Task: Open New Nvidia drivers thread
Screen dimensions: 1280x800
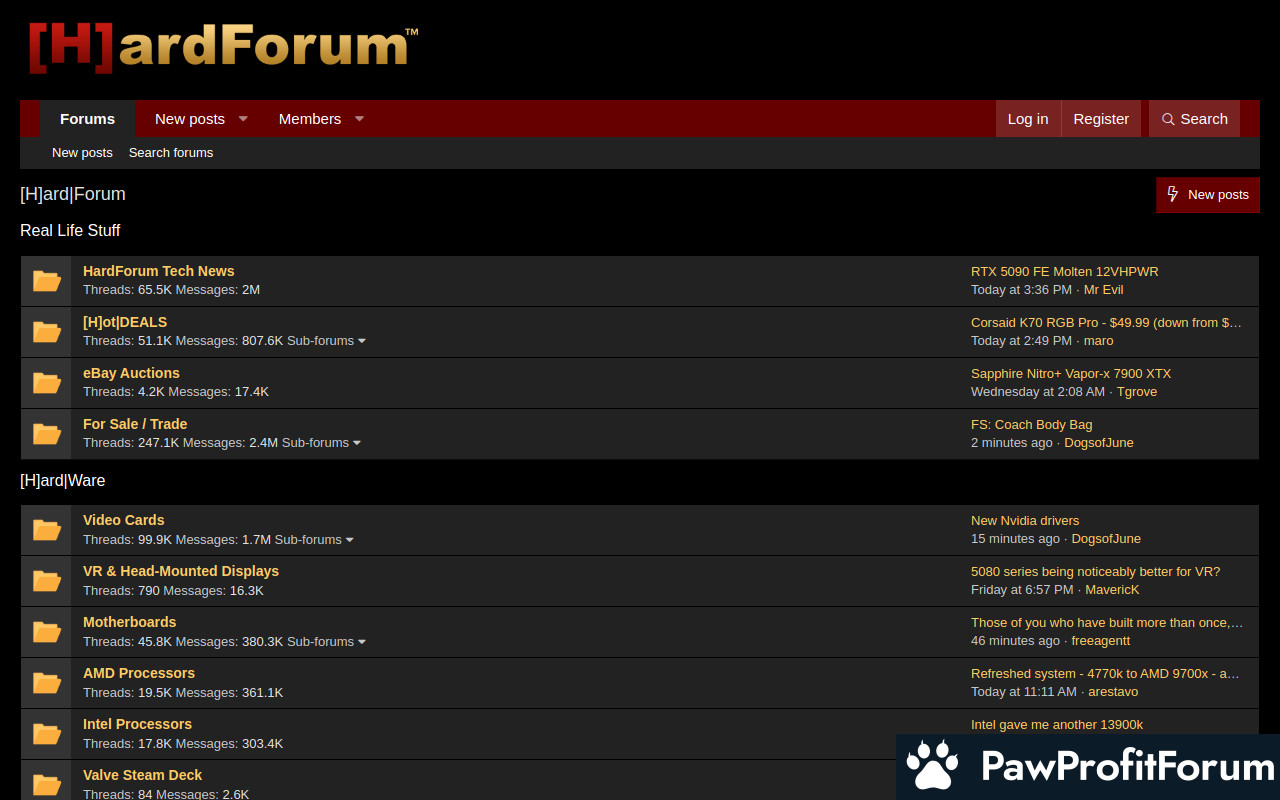Action: point(1025,521)
